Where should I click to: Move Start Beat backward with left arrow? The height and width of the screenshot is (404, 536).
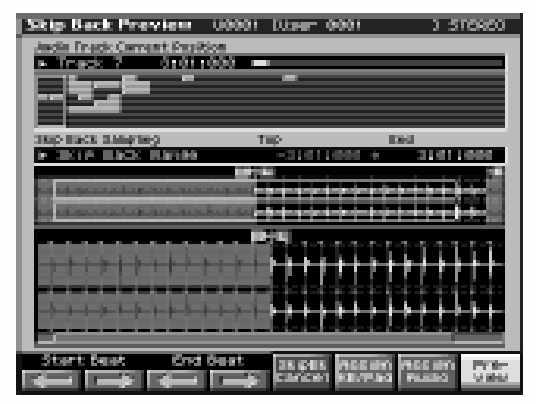coord(51,380)
